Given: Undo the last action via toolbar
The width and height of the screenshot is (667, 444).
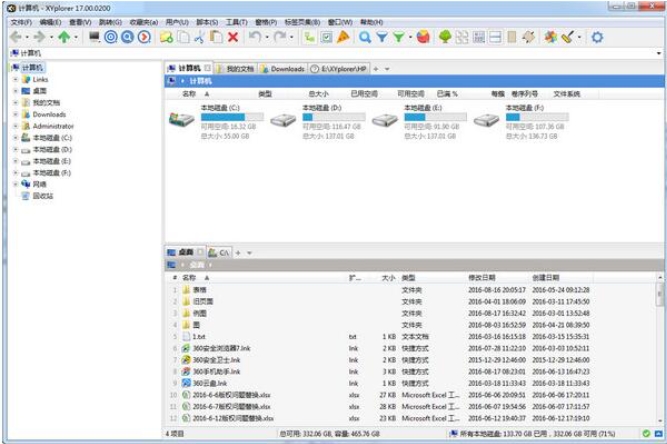Looking at the screenshot, I should [x=255, y=37].
